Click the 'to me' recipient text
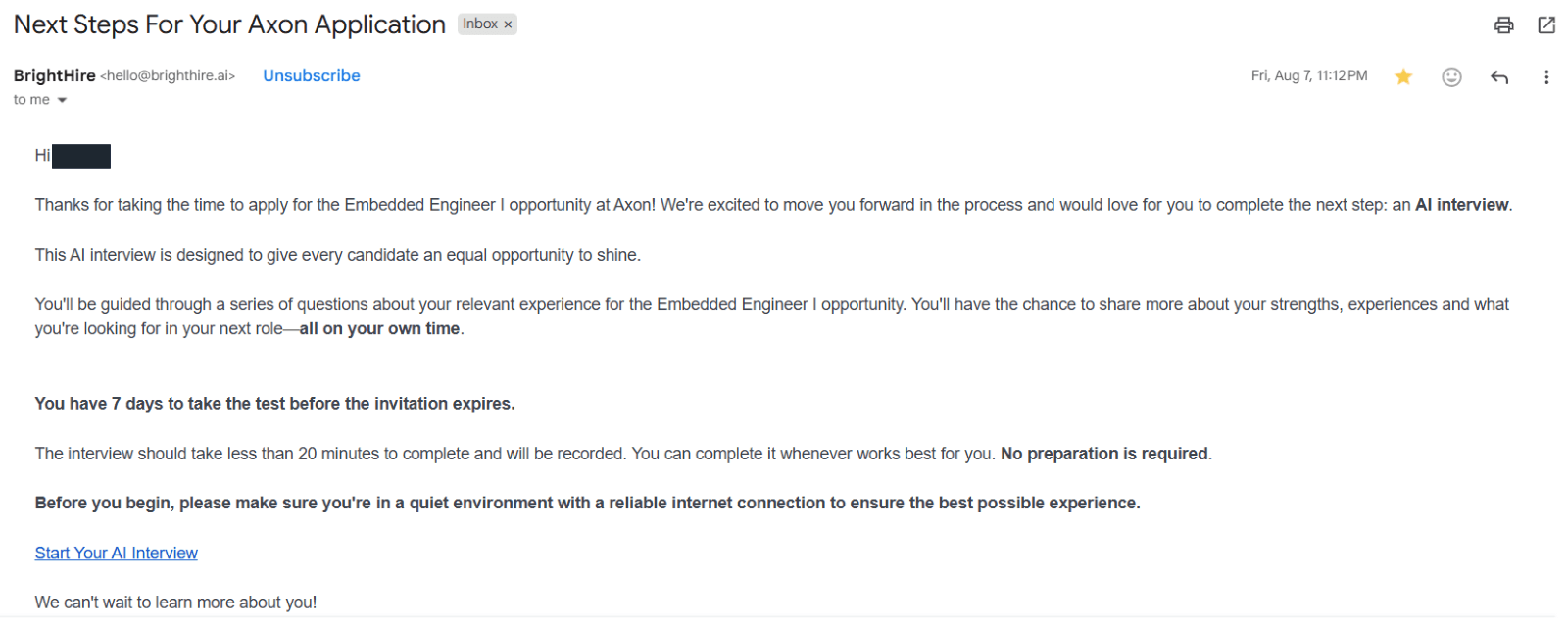Image resolution: width=1568 pixels, height=627 pixels. coord(31,100)
